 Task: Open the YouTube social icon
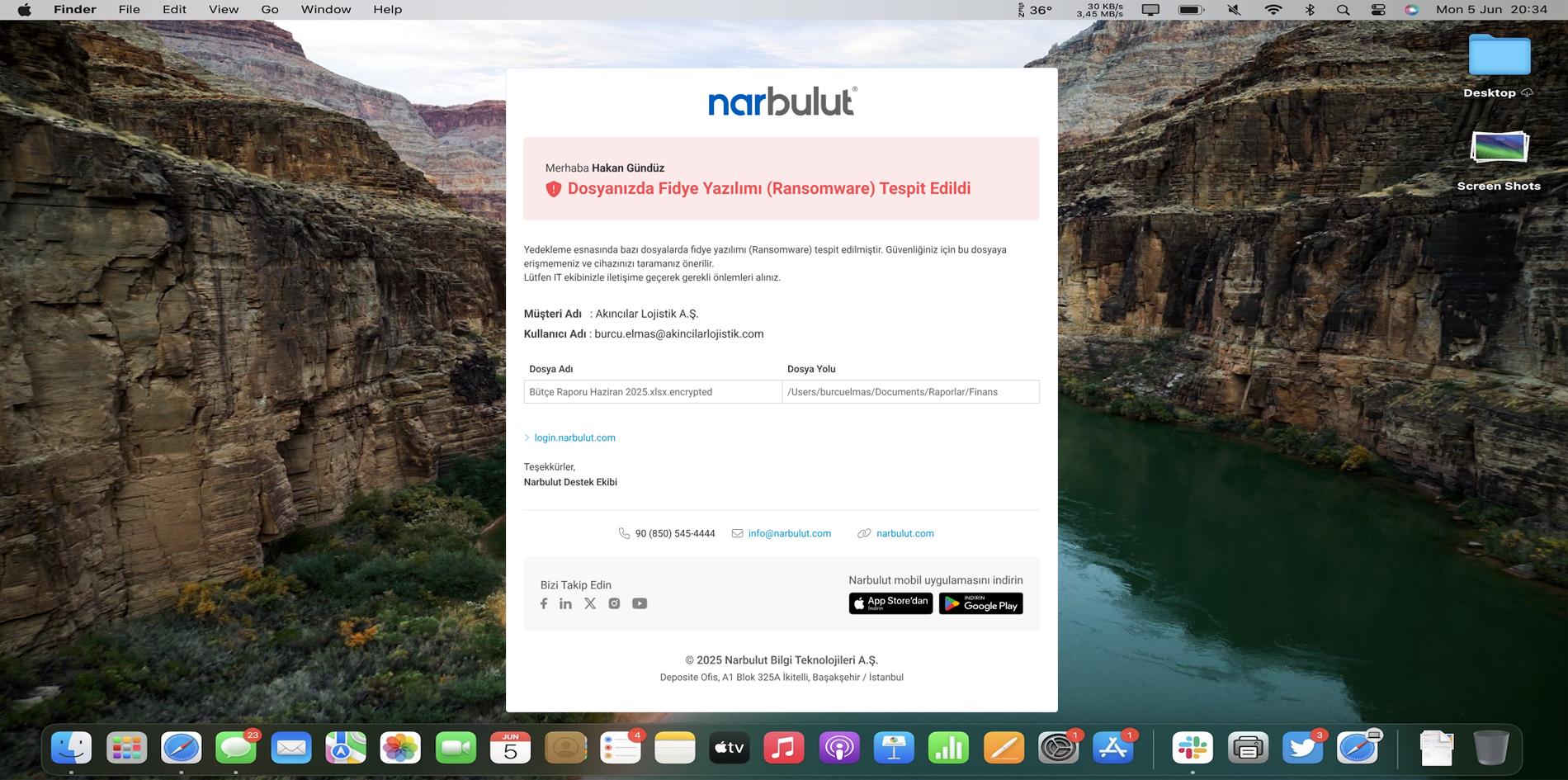tap(640, 603)
